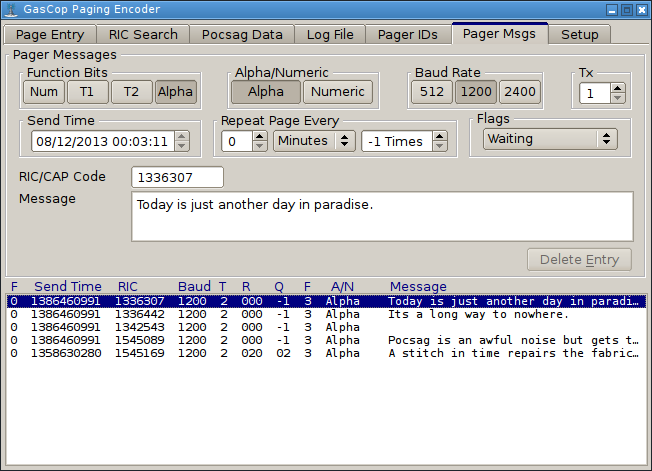The width and height of the screenshot is (652, 471).
Task: Set baud rate to 512
Action: click(432, 92)
